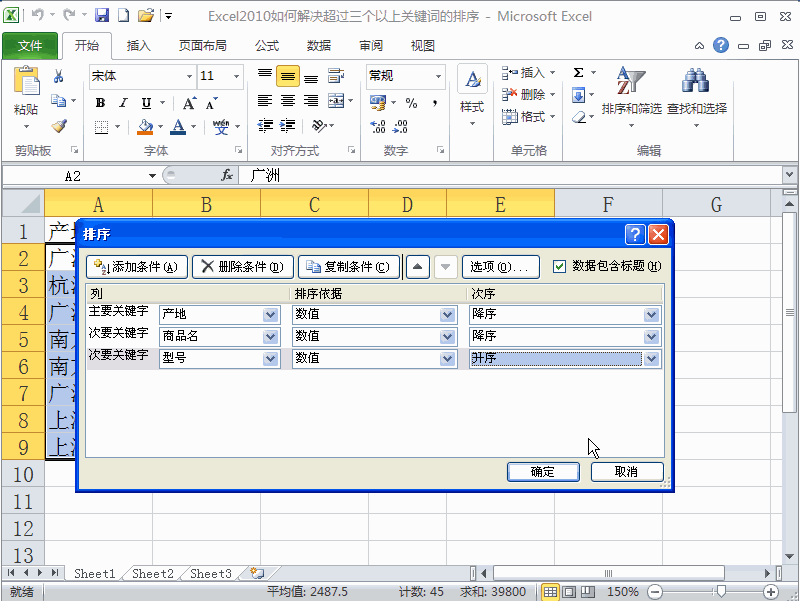
Task: Click 删除条件 Delete Level button
Action: pyautogui.click(x=243, y=267)
